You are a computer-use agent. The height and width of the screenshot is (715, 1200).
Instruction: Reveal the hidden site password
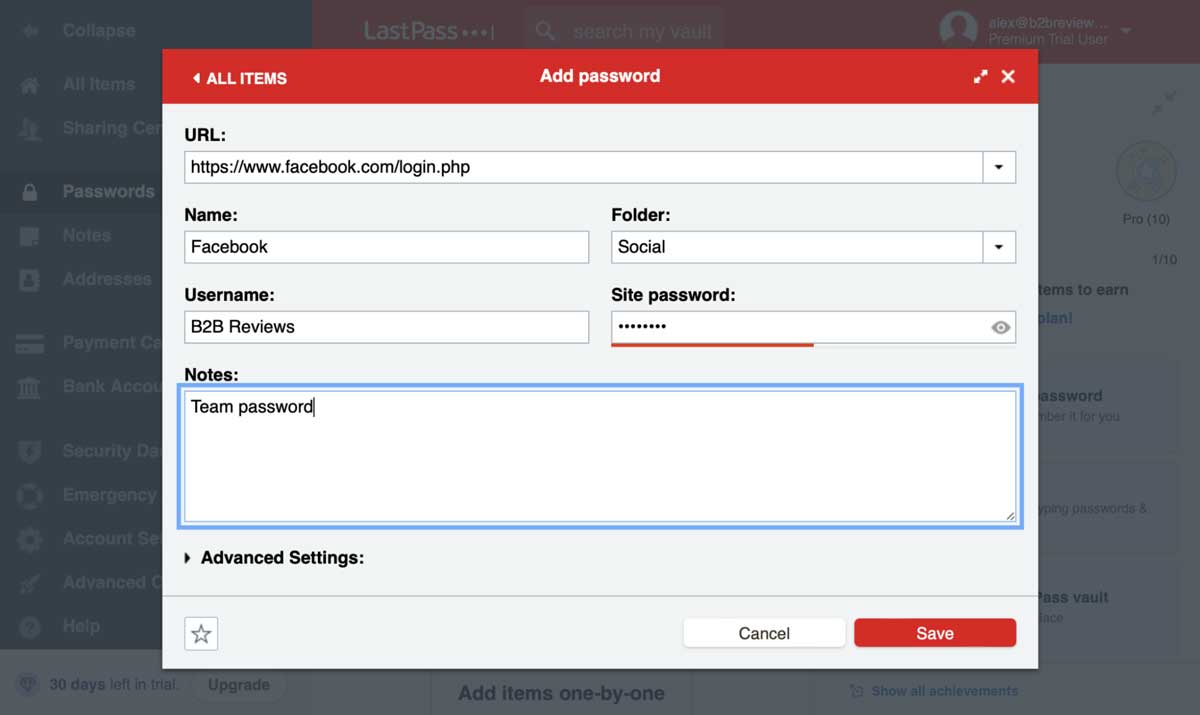click(1001, 326)
